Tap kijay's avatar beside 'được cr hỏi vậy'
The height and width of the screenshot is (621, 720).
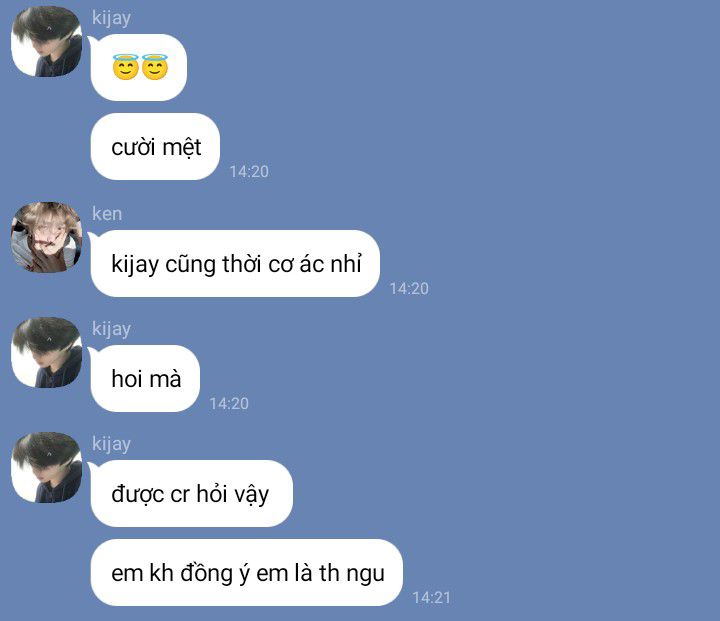point(46,467)
